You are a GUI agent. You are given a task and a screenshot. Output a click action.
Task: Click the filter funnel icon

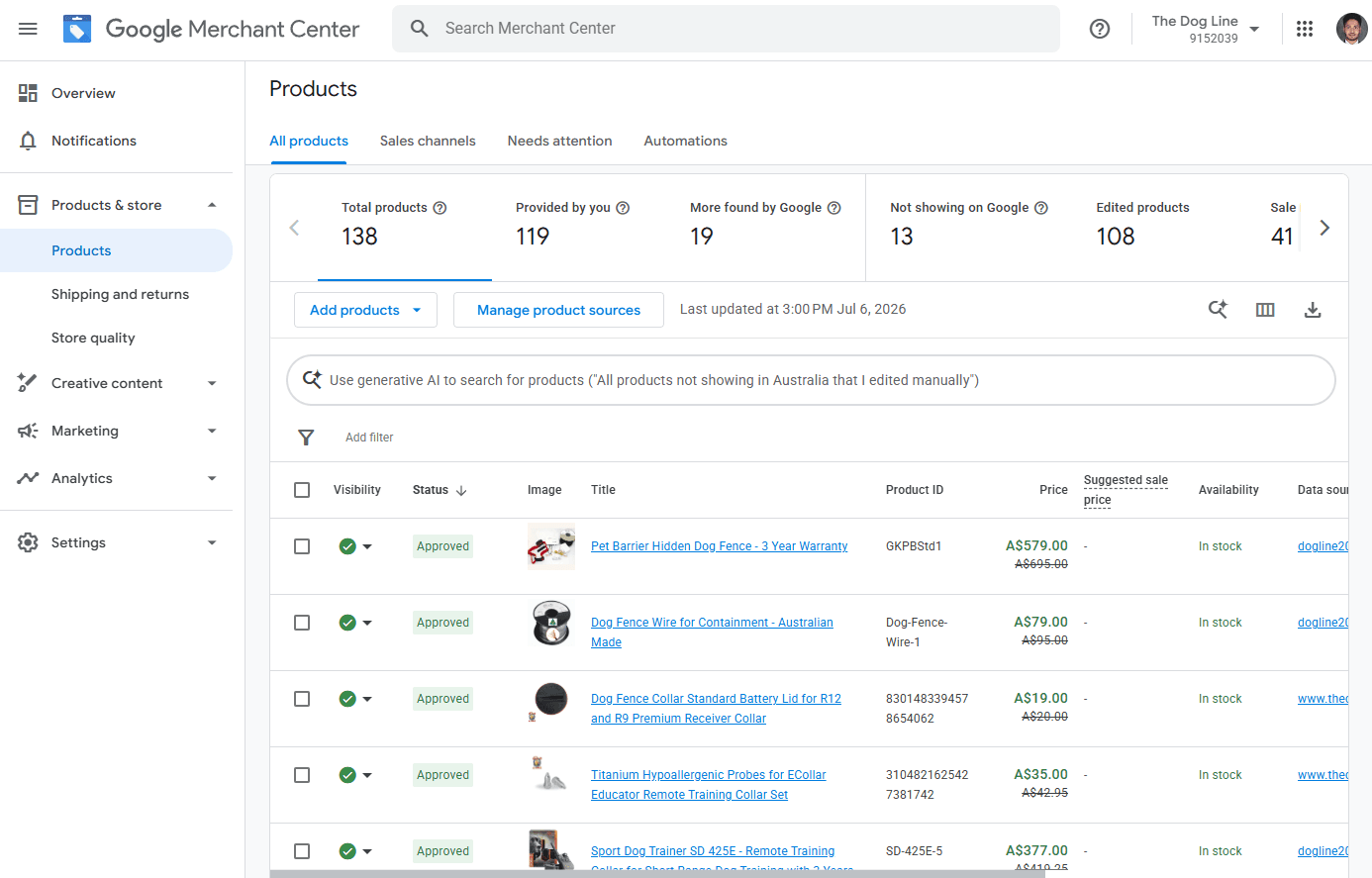(306, 438)
